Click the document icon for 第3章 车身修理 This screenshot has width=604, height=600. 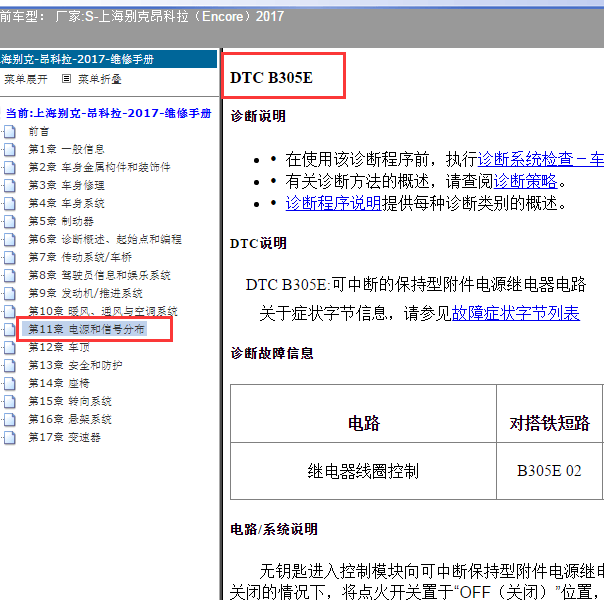coord(10,186)
